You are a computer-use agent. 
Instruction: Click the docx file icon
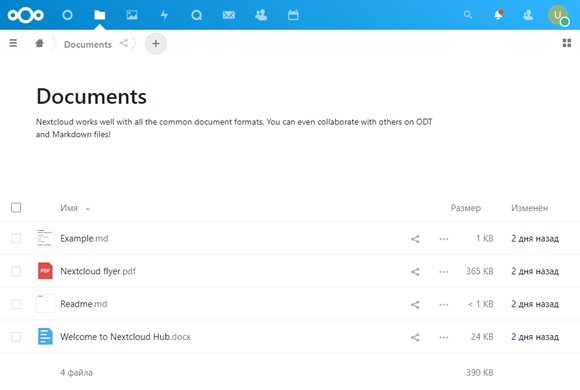coord(45,336)
